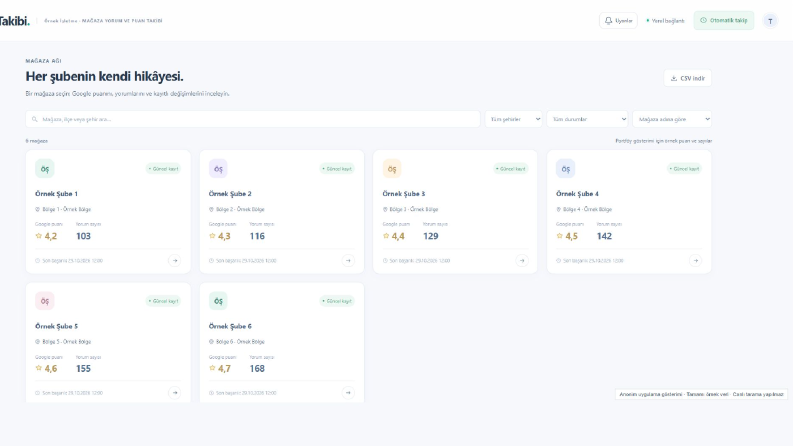Click the location pin icon for Bölge 1

37,209
